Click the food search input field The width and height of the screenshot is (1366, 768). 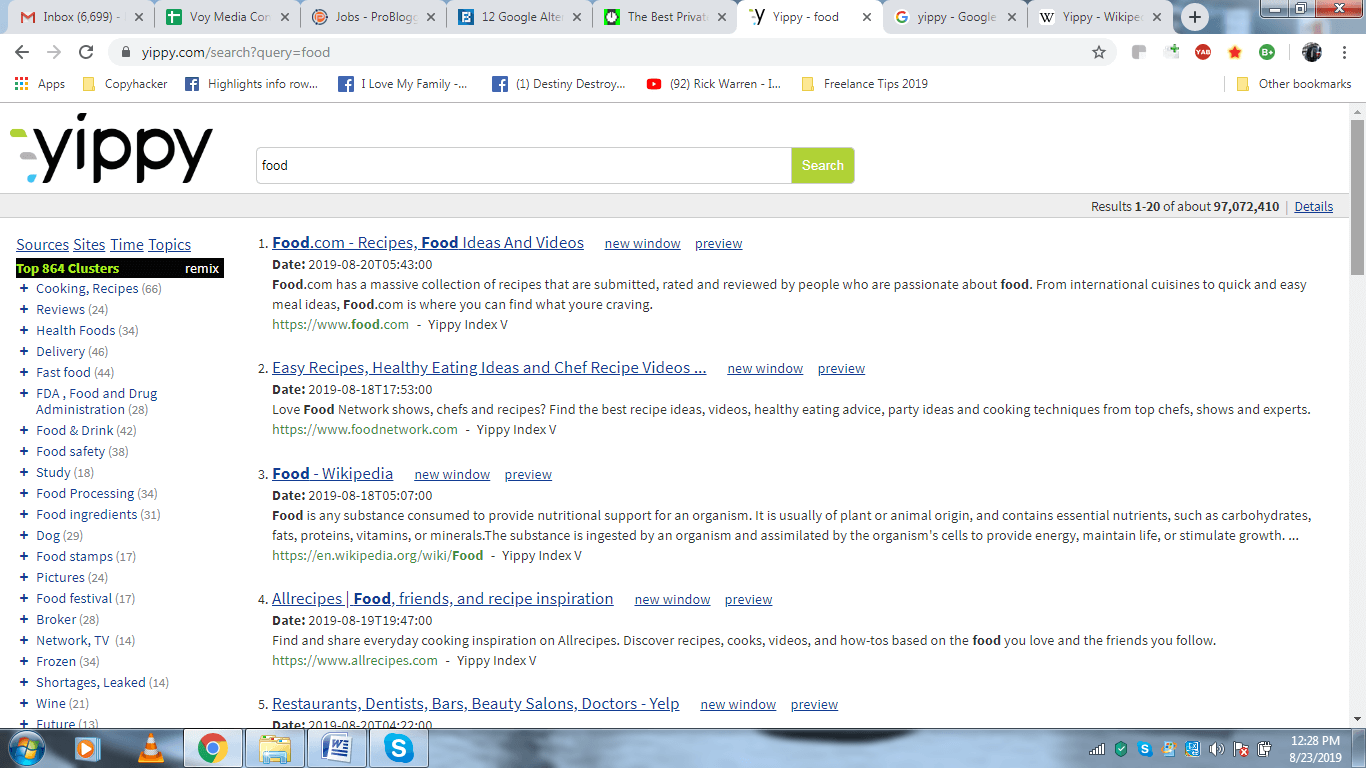pos(523,165)
